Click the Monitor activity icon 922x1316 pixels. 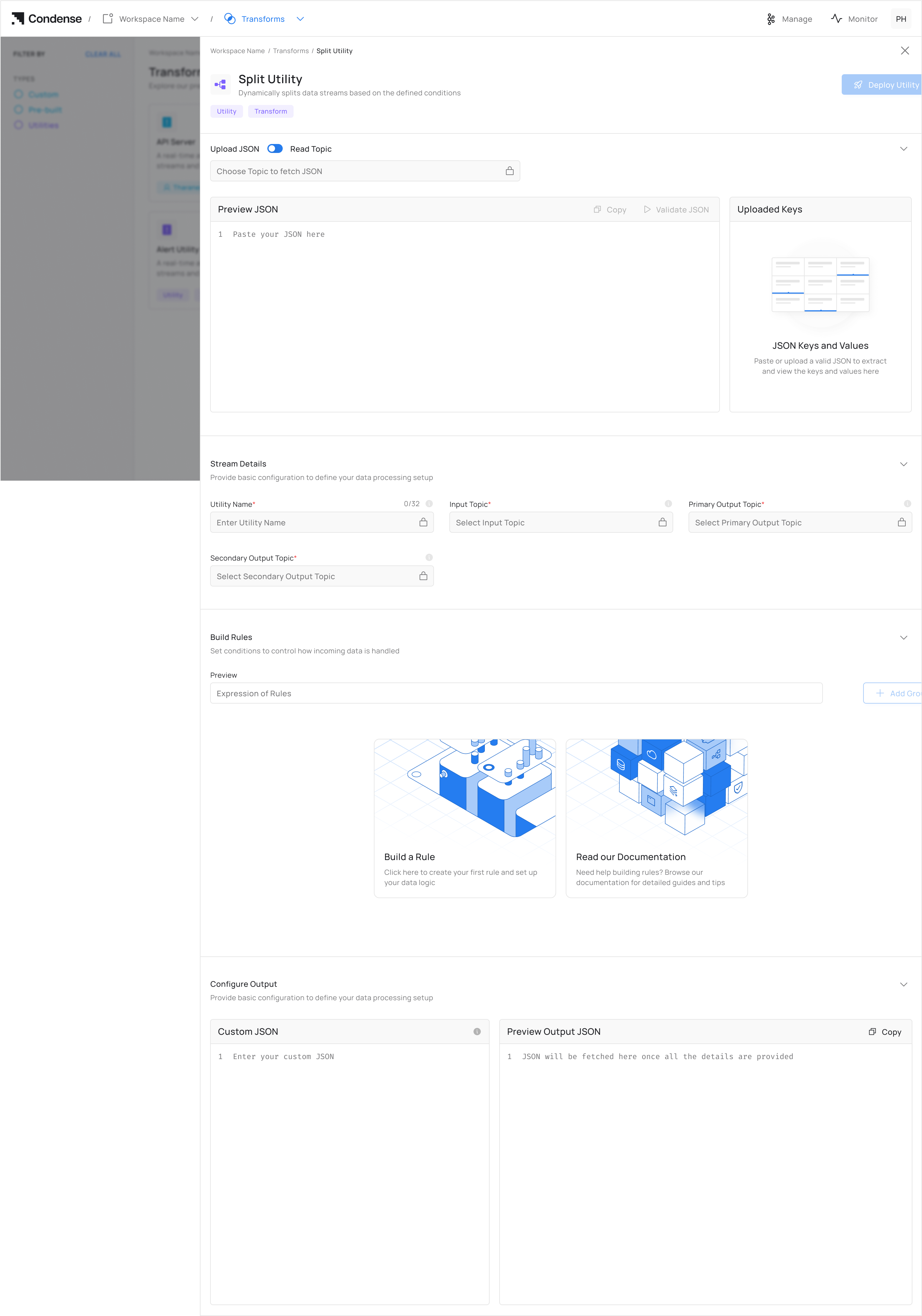point(836,18)
